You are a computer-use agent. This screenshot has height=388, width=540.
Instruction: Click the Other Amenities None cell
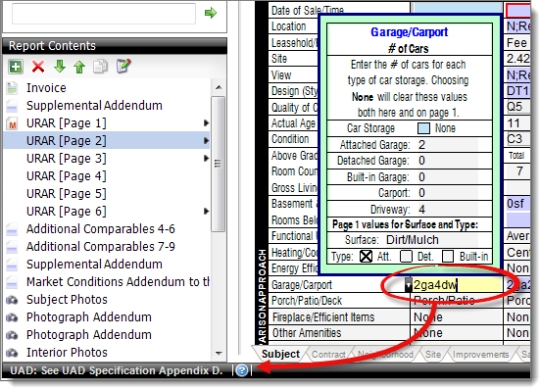(456, 333)
